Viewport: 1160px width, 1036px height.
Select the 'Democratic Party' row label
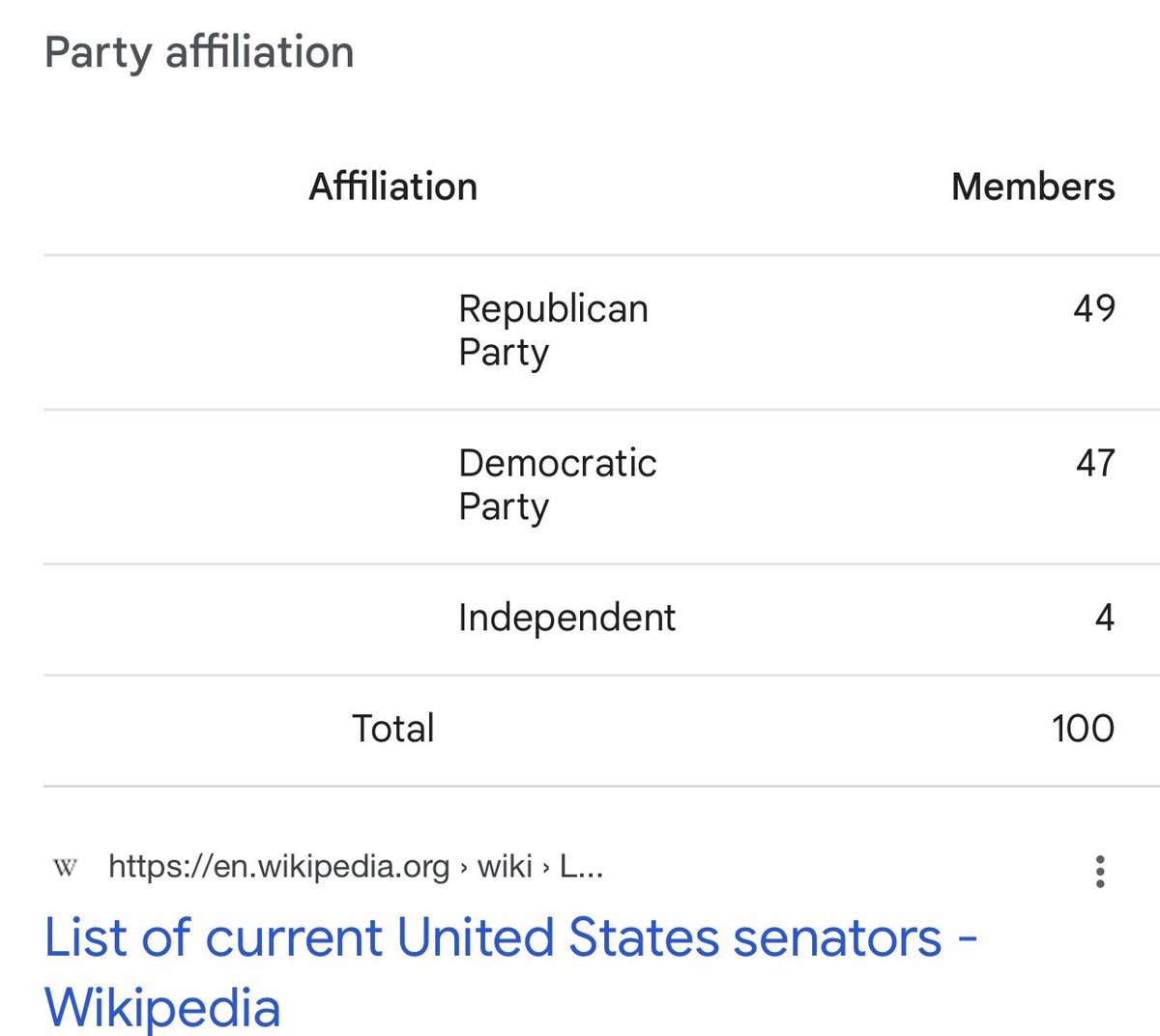(x=557, y=485)
